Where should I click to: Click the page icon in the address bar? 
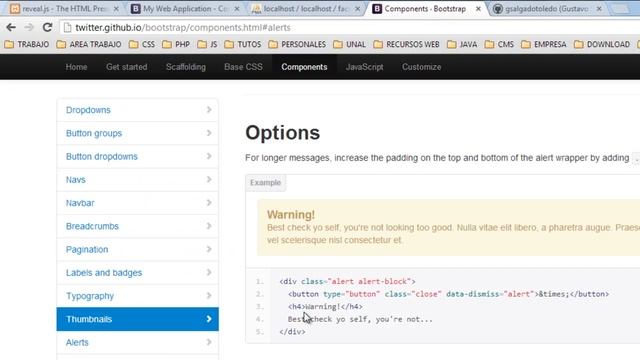tap(67, 27)
